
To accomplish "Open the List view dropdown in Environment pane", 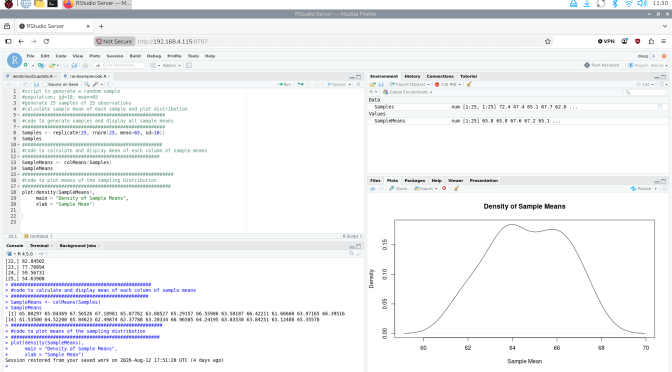I will click(645, 84).
